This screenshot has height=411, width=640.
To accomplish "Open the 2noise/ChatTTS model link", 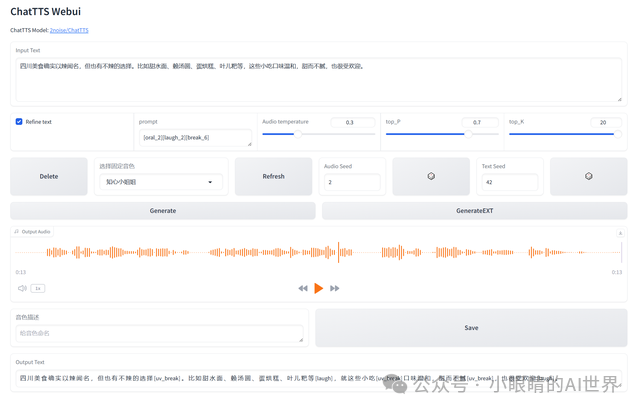I will (x=69, y=30).
